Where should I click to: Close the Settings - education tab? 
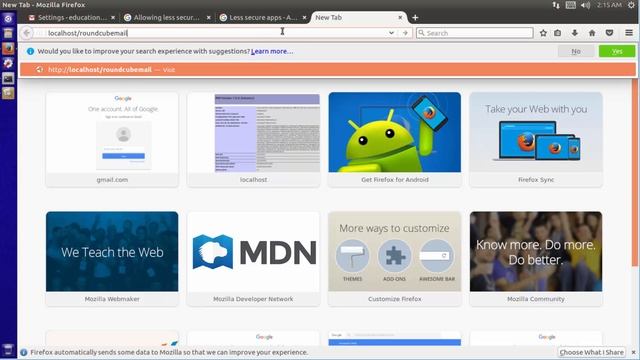tap(113, 18)
